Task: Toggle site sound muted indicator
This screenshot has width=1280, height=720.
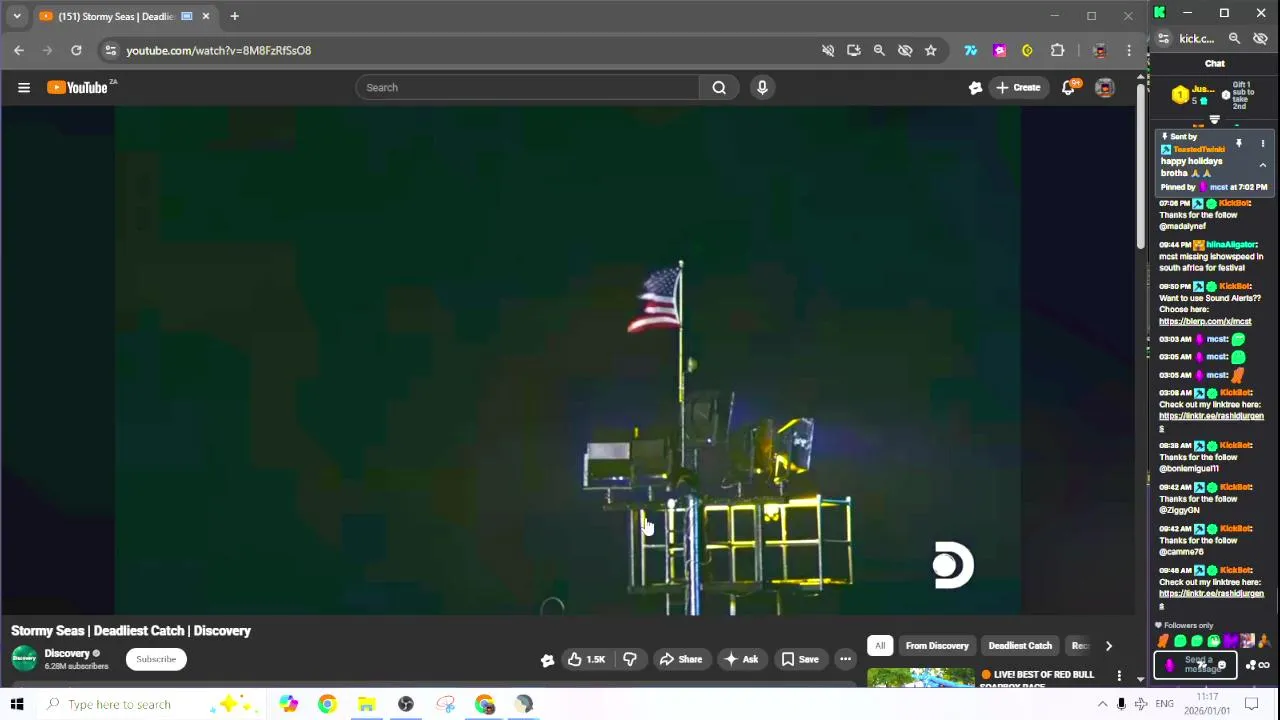Action: point(828,50)
